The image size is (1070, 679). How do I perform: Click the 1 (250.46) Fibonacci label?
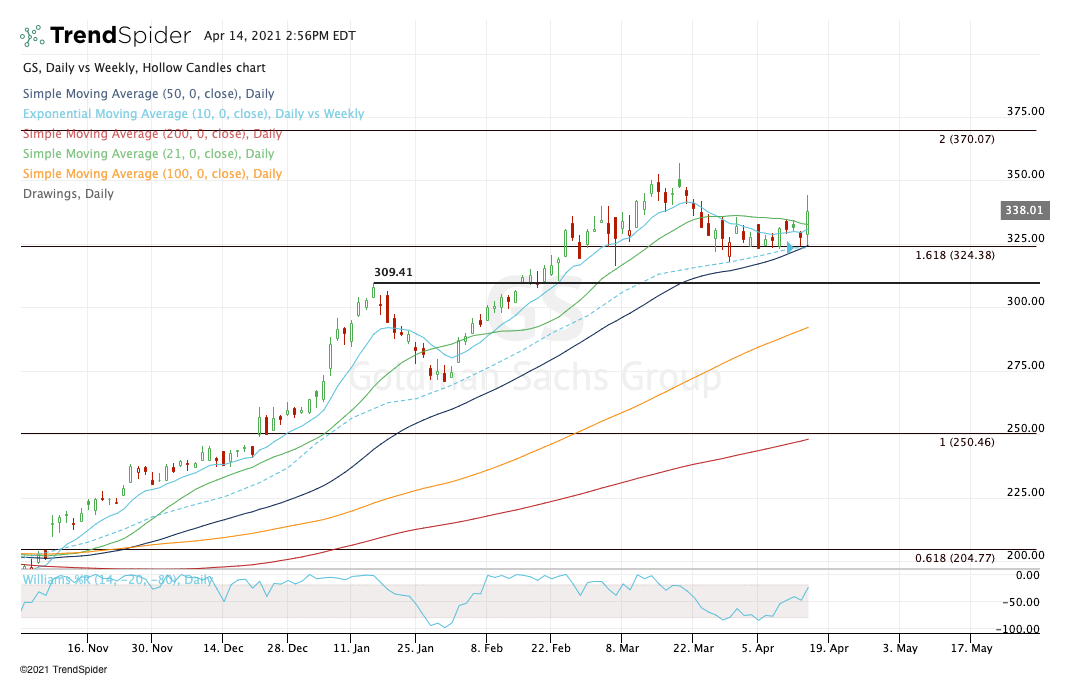(966, 442)
